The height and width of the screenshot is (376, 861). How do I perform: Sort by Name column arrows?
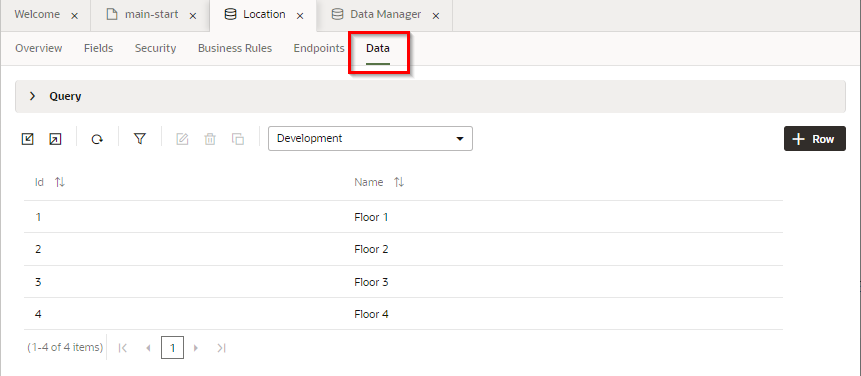pos(399,182)
